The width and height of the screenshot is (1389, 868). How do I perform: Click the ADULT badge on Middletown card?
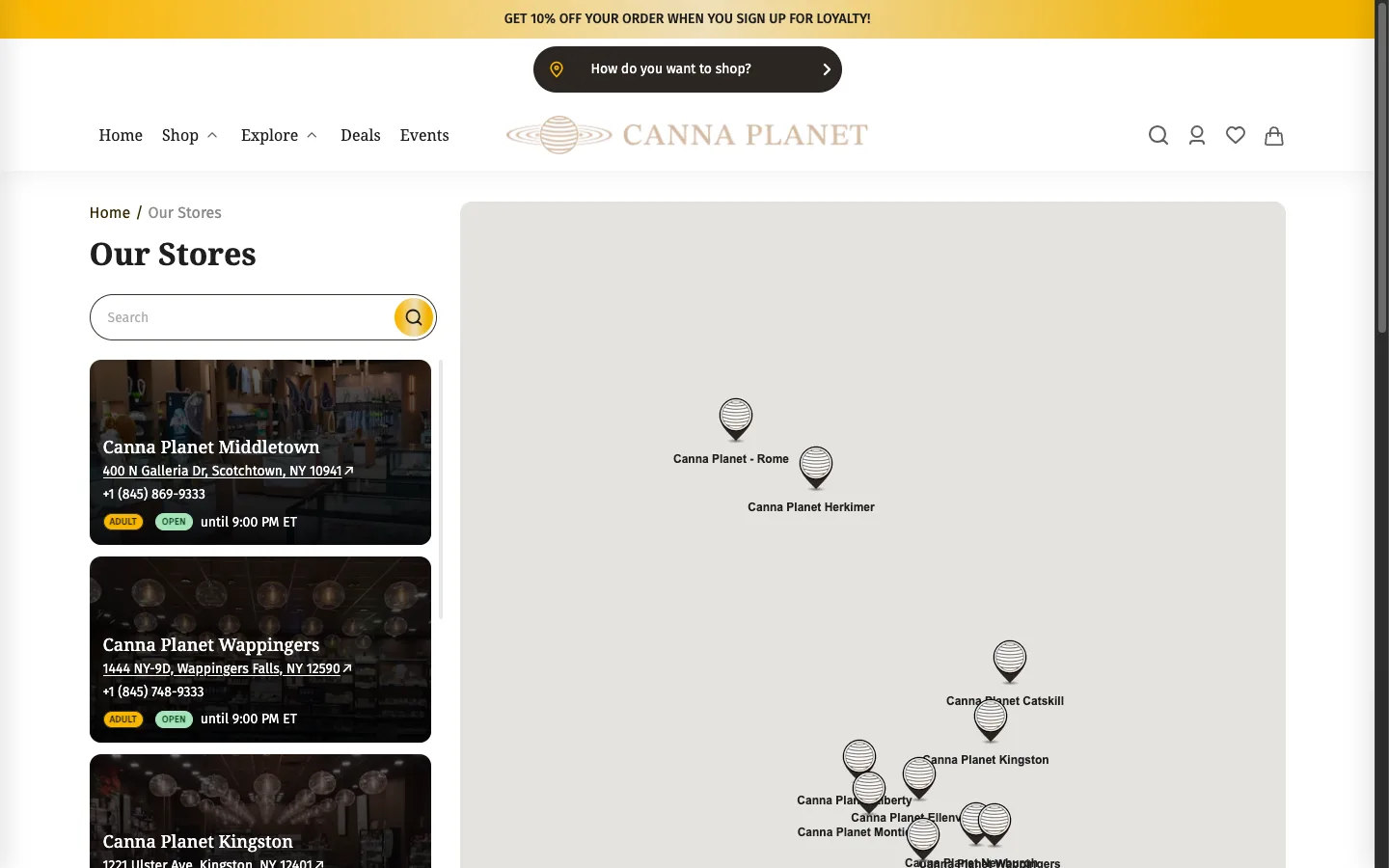(x=123, y=522)
